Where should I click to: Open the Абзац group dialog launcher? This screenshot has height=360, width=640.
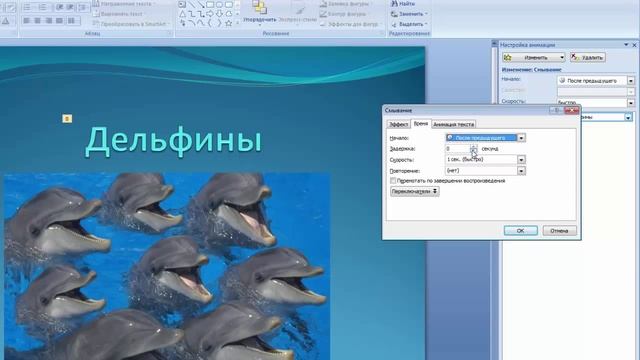point(170,33)
